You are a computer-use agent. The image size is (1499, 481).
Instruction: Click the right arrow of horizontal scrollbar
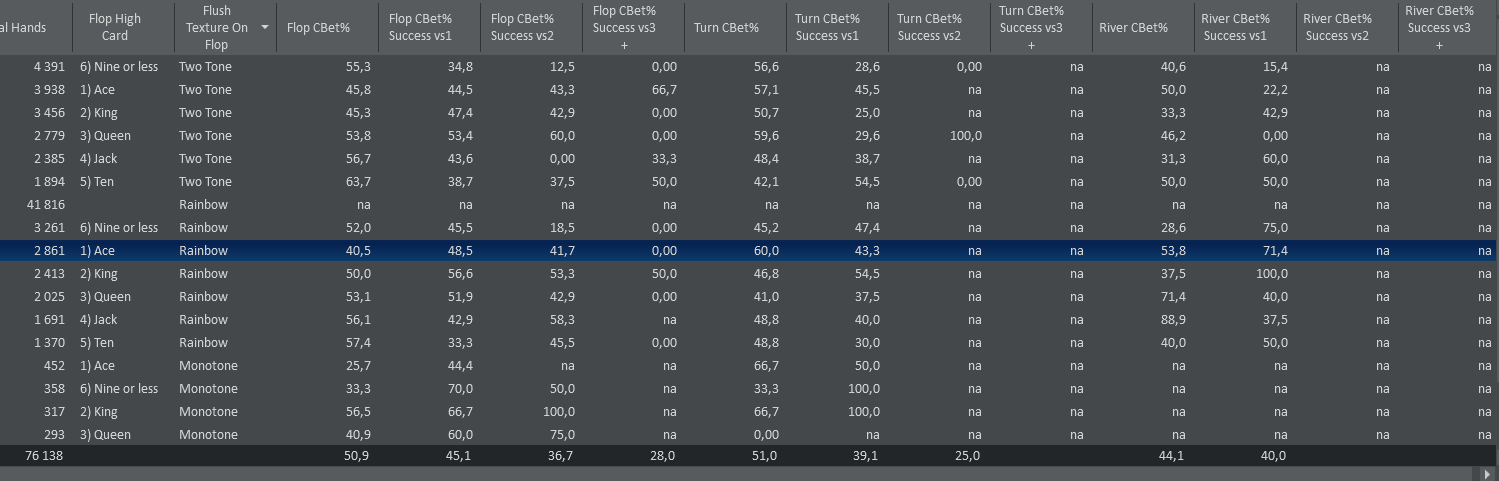click(x=1490, y=473)
